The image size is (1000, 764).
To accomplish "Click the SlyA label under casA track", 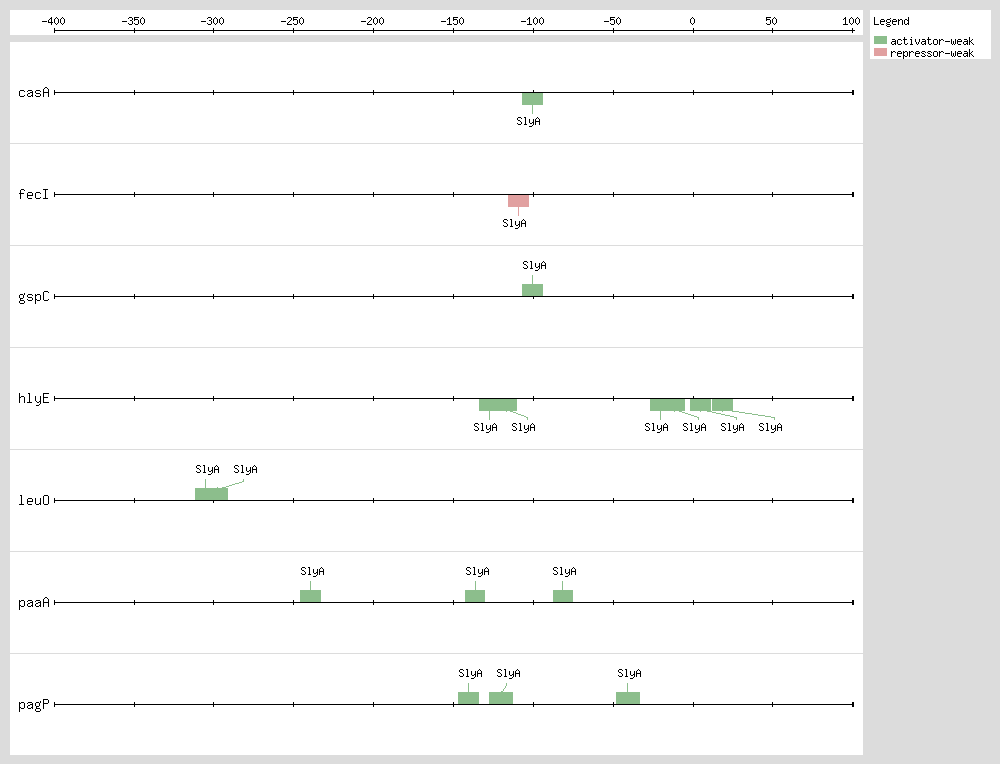I will click(528, 121).
